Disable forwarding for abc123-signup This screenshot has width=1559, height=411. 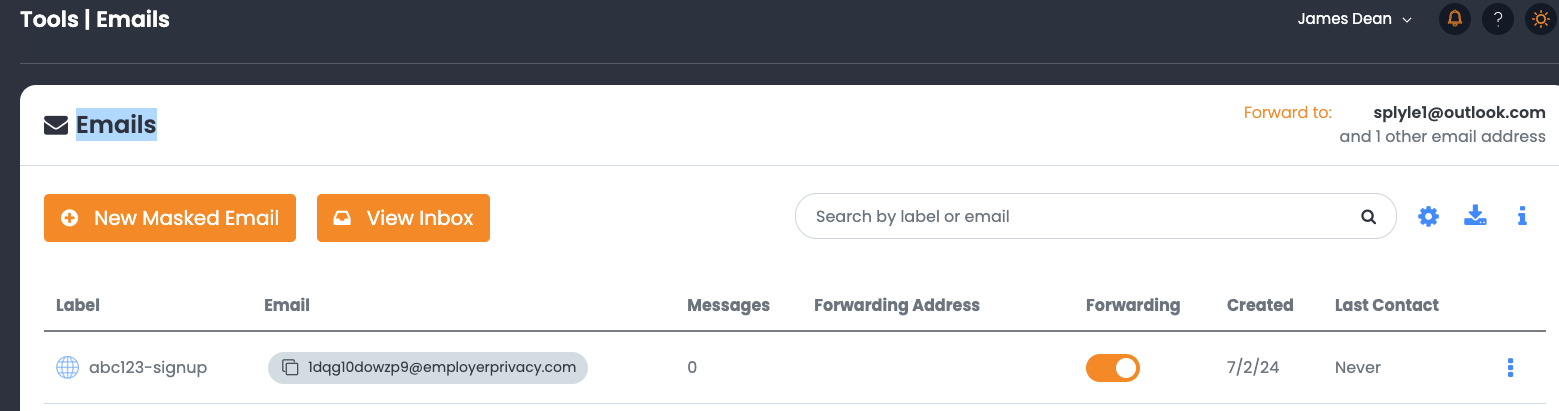[x=1112, y=367]
